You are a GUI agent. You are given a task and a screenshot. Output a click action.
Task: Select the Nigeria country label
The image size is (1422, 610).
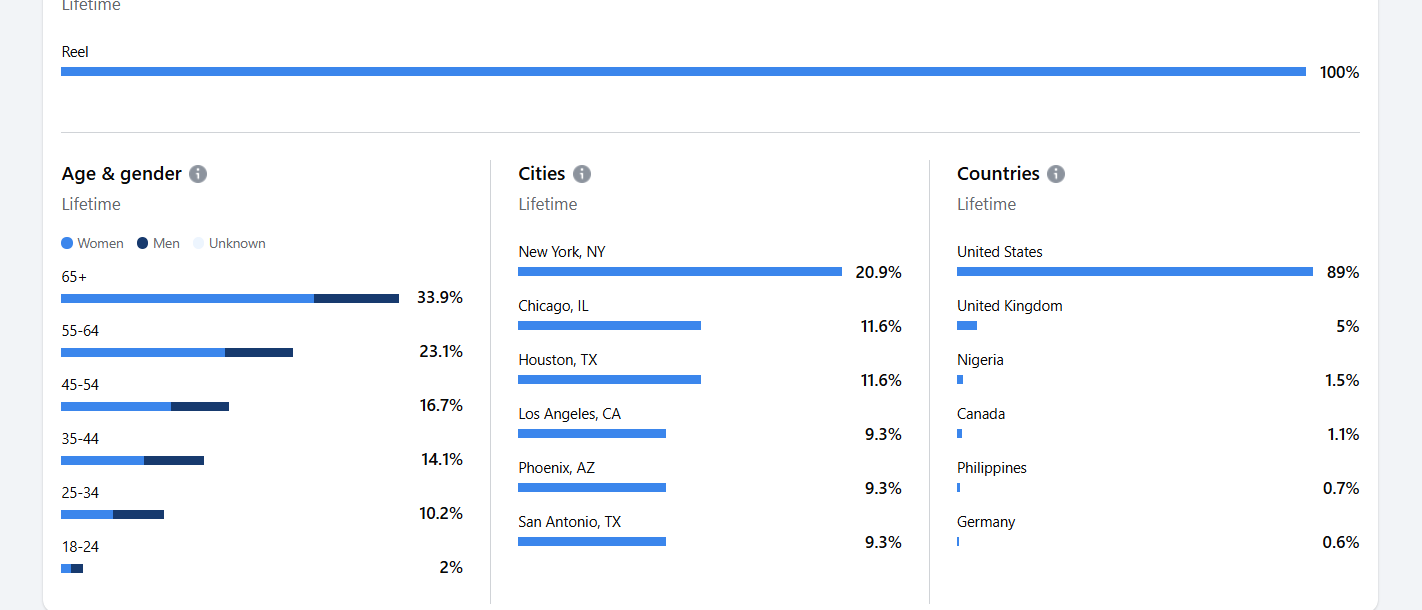[980, 360]
